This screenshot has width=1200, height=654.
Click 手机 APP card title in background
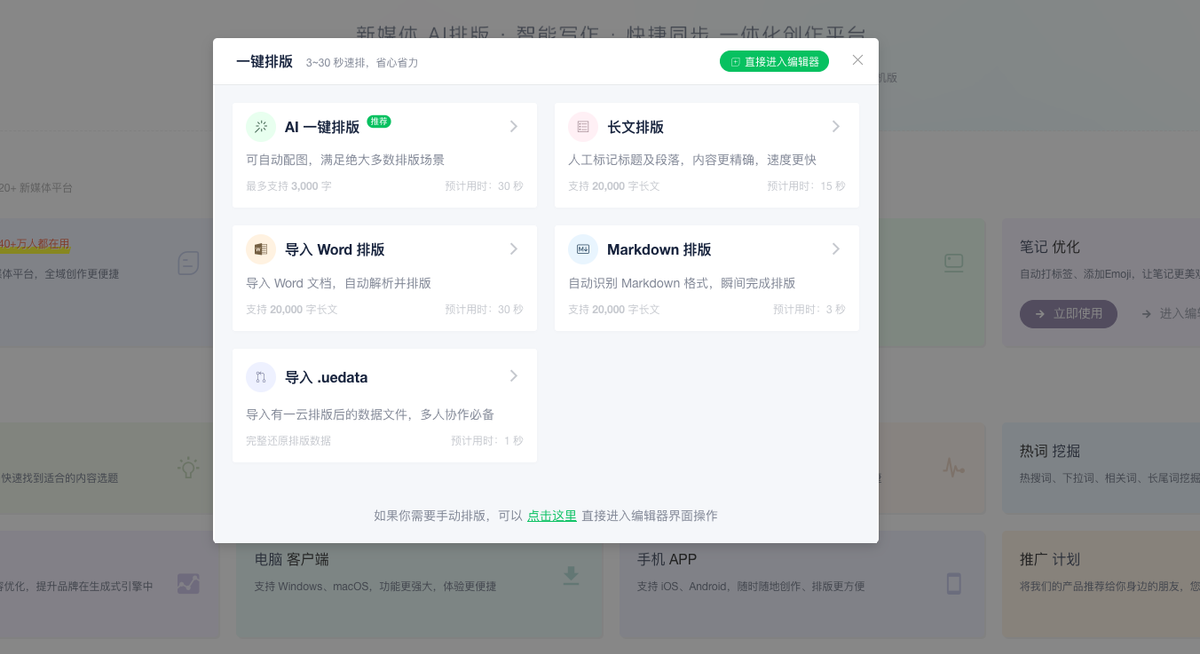click(x=667, y=559)
